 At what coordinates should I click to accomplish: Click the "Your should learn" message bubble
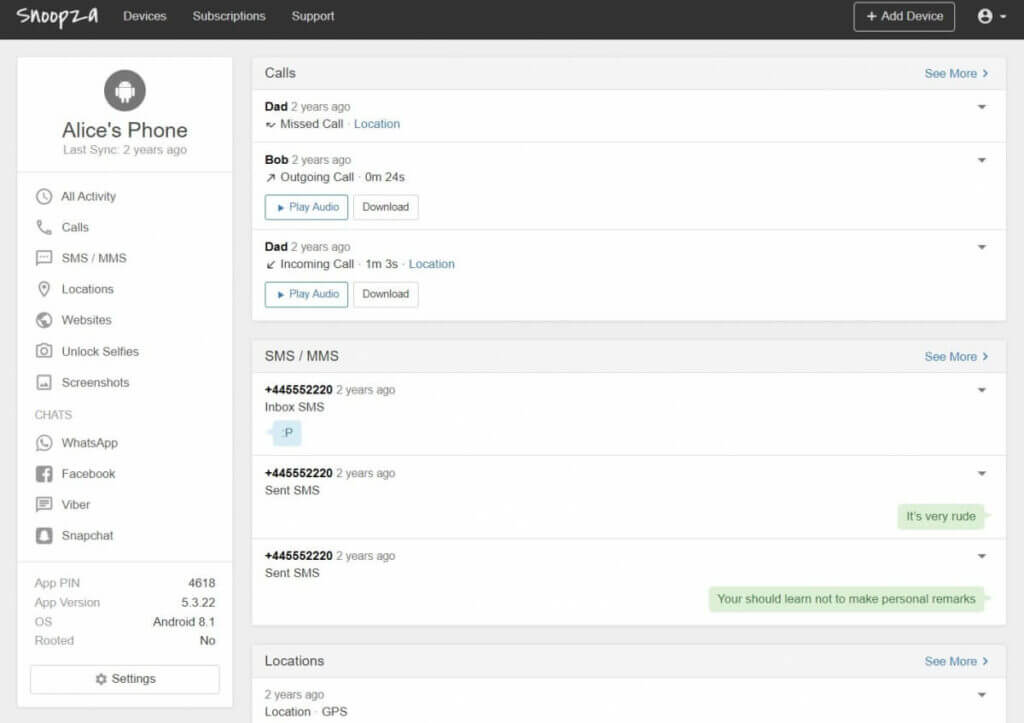click(x=846, y=600)
